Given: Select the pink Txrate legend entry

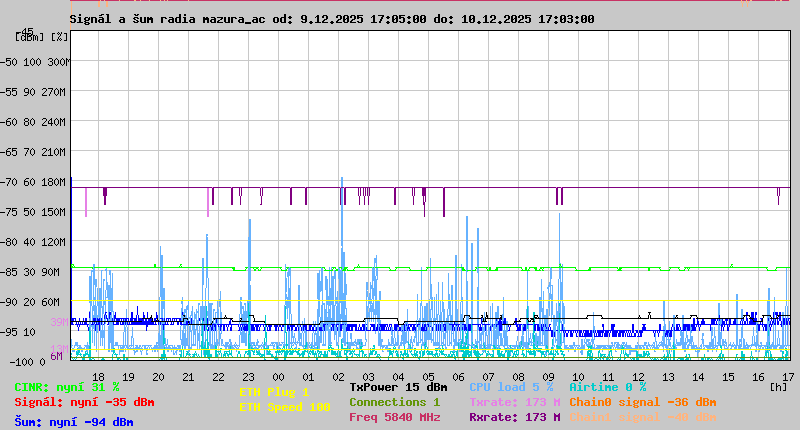Looking at the screenshot, I should tap(515, 402).
